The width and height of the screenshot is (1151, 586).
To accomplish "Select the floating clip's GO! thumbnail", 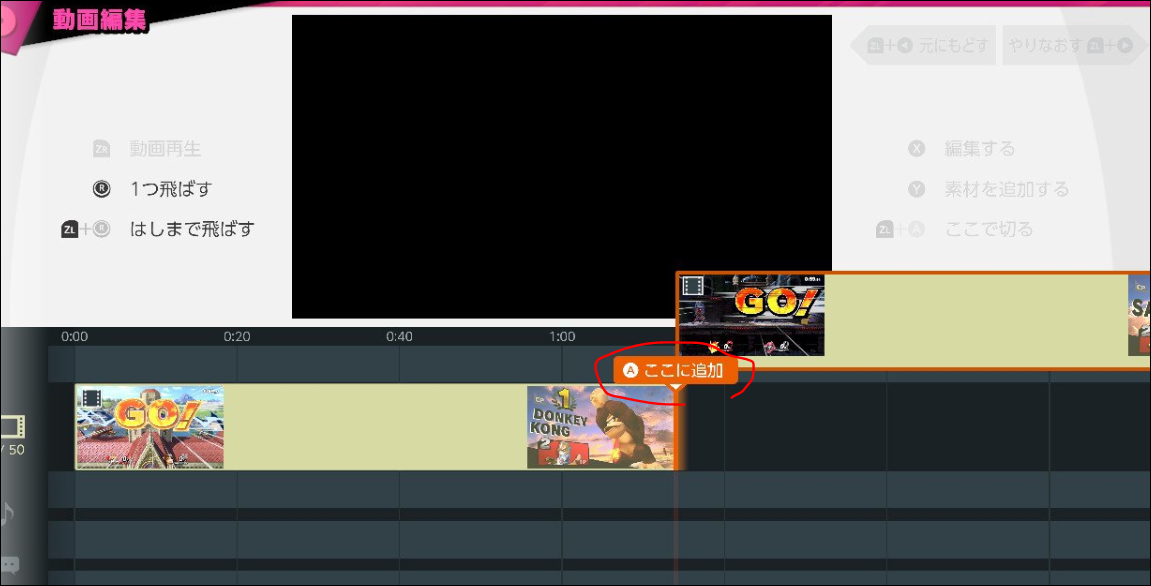I will [751, 315].
